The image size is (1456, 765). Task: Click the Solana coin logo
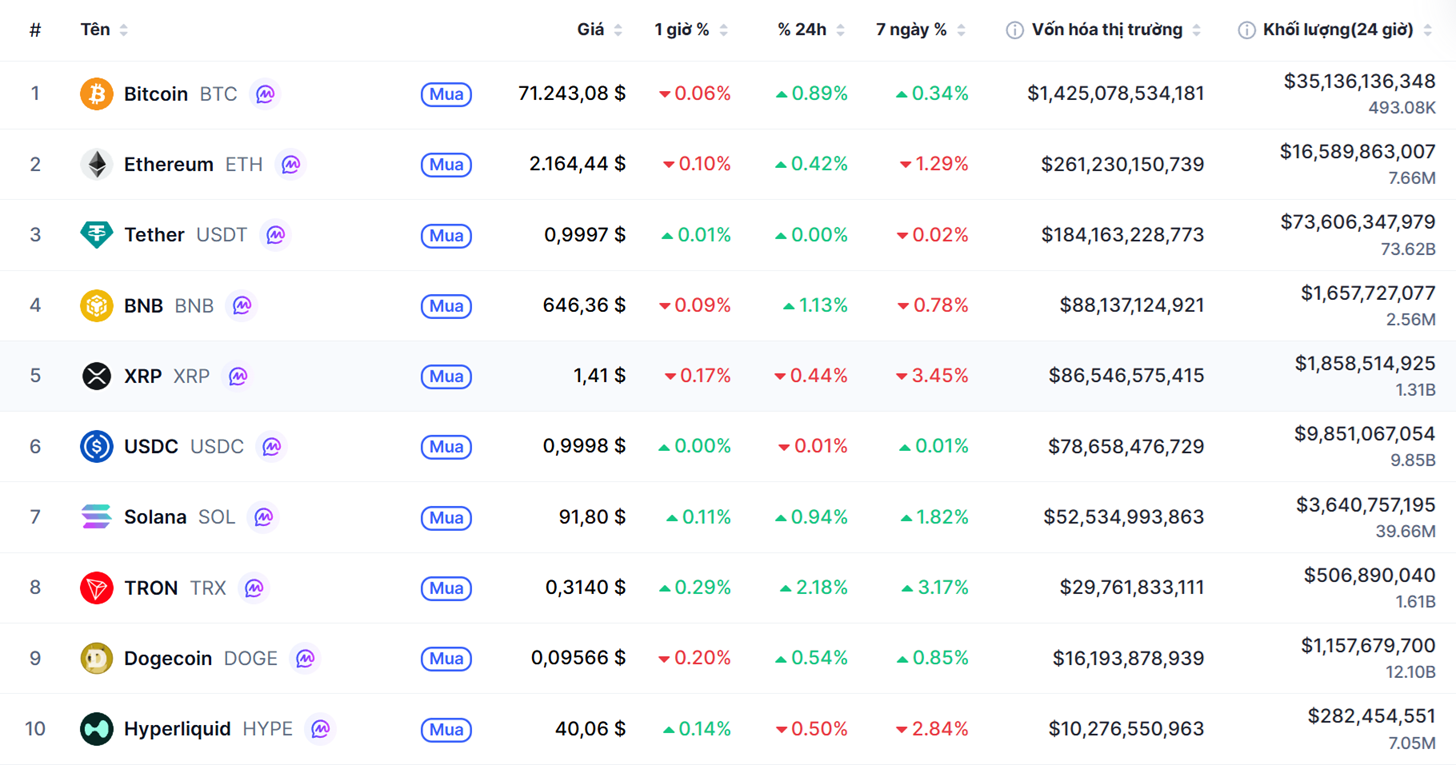pyautogui.click(x=96, y=517)
